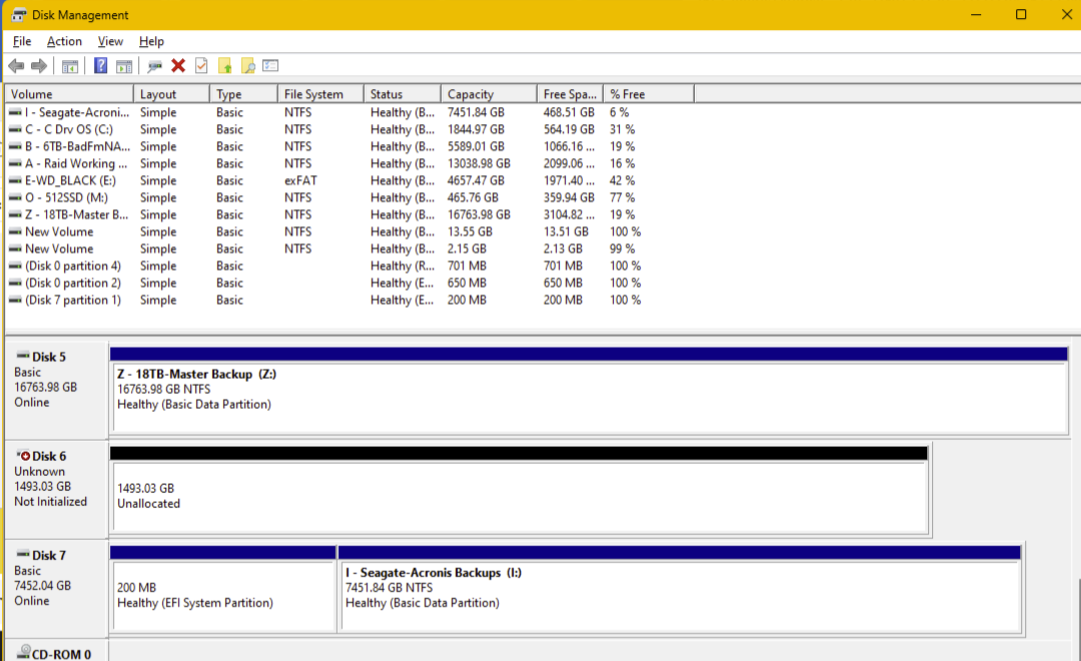1081x661 pixels.
Task: Sort by the Free Space column header
Action: (x=570, y=94)
